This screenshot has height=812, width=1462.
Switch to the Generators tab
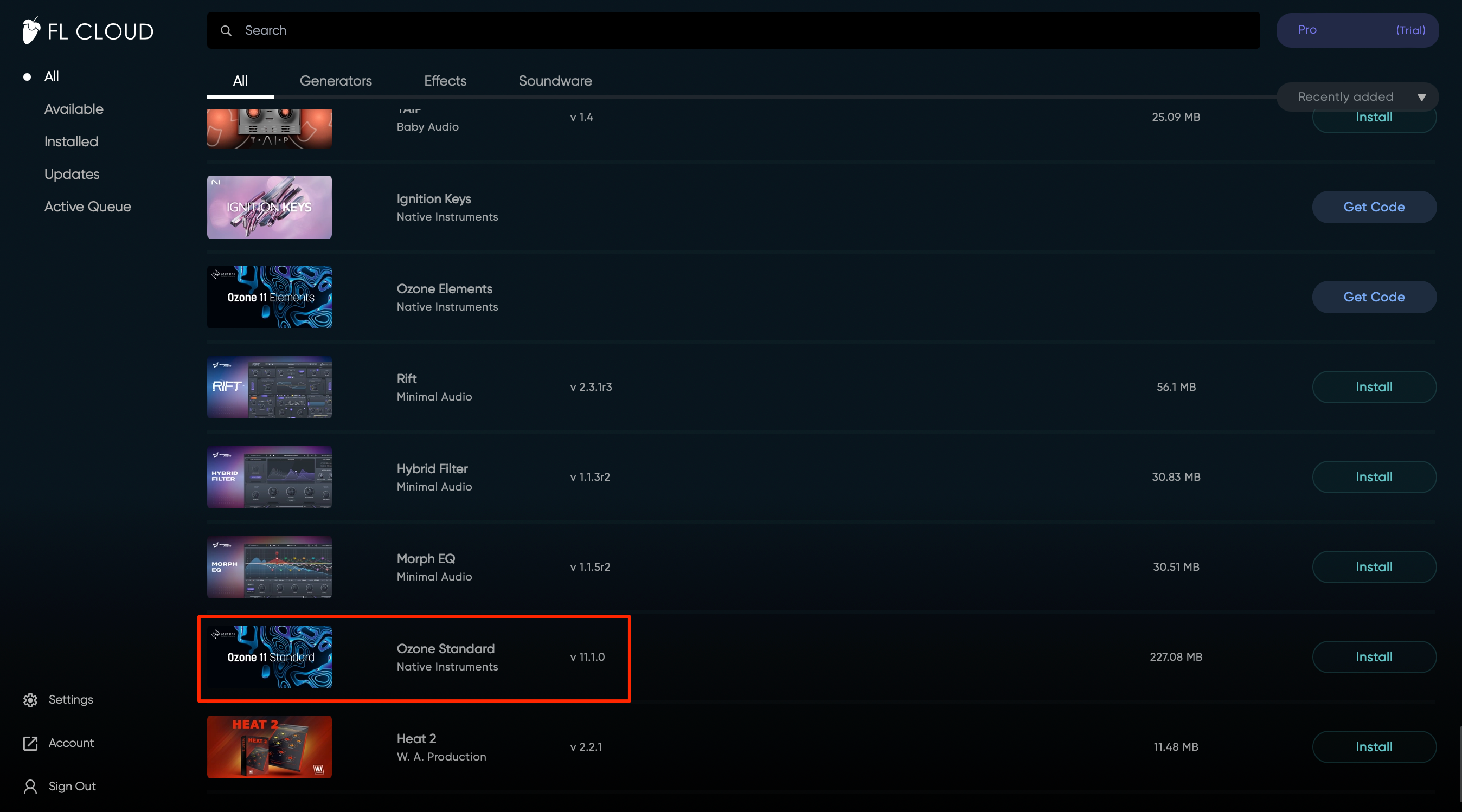336,81
